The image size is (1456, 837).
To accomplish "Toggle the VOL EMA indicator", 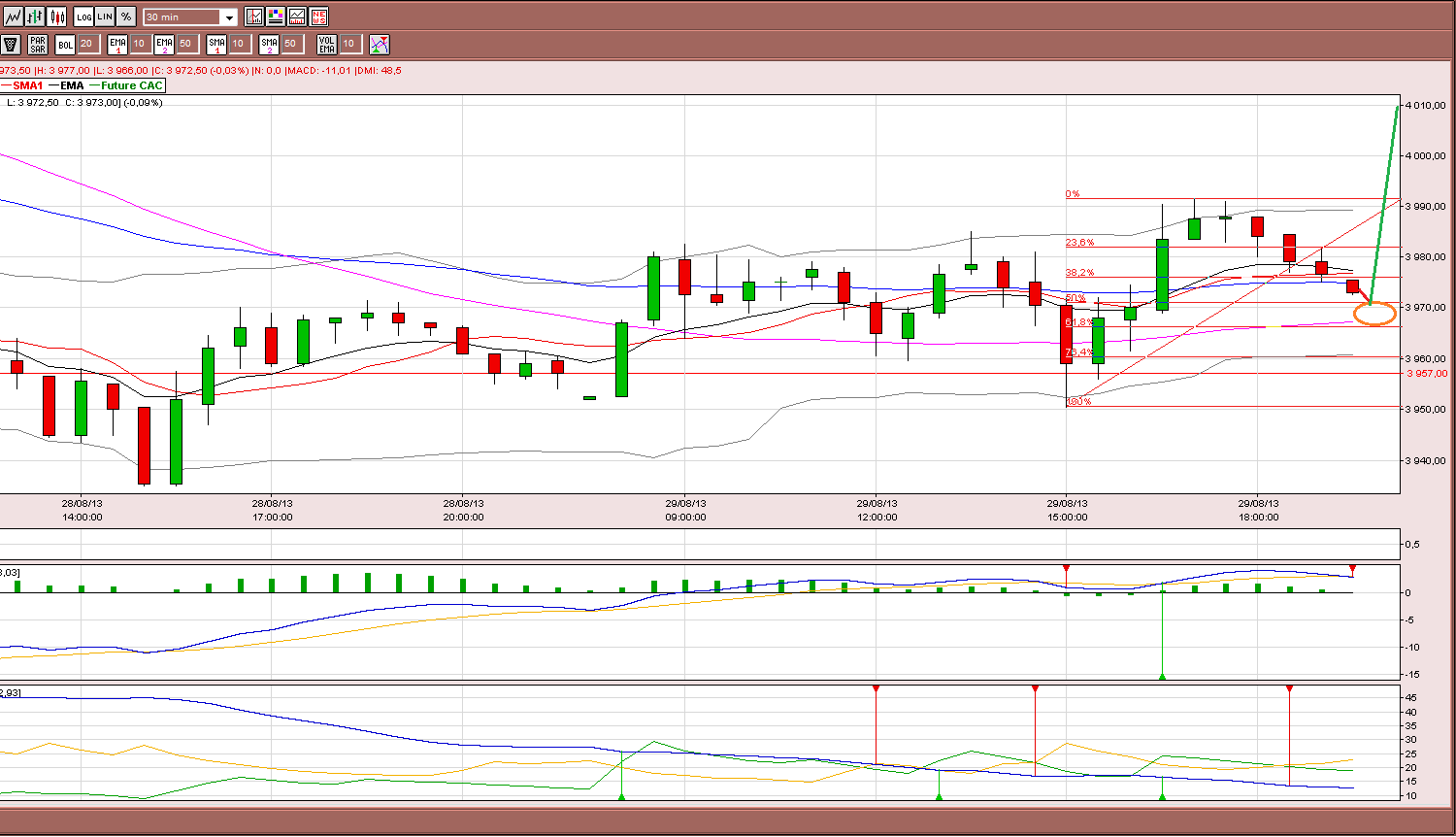I will coord(327,44).
